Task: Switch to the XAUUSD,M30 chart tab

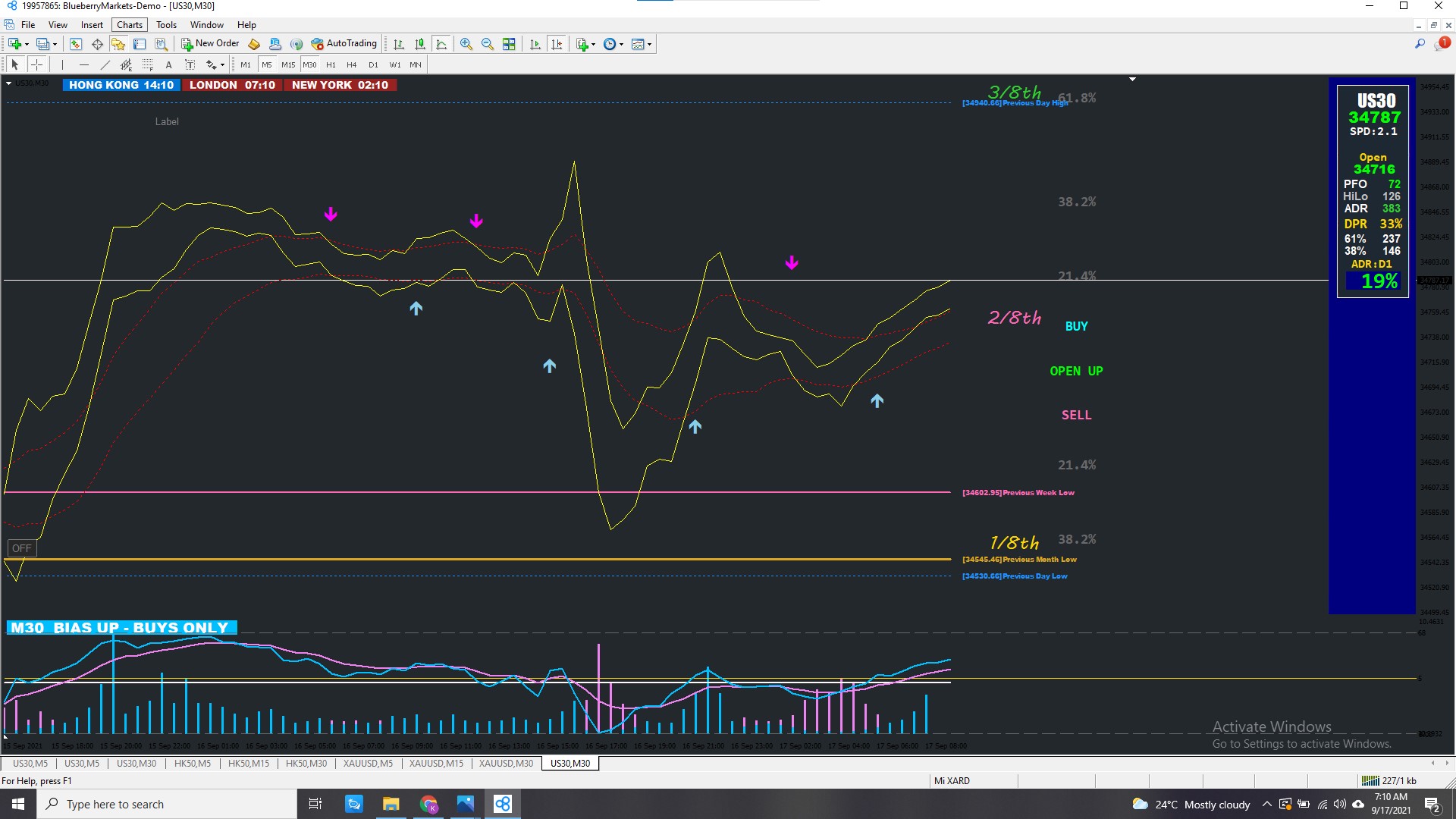Action: pyautogui.click(x=506, y=764)
